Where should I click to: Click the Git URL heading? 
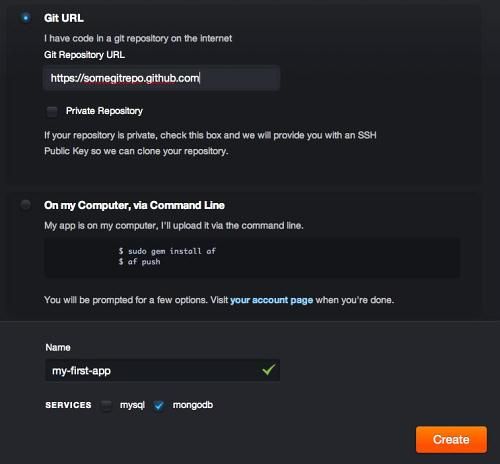click(64, 18)
